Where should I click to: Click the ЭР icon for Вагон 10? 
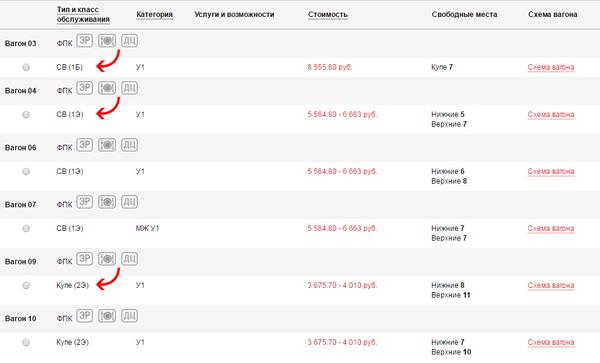85,316
